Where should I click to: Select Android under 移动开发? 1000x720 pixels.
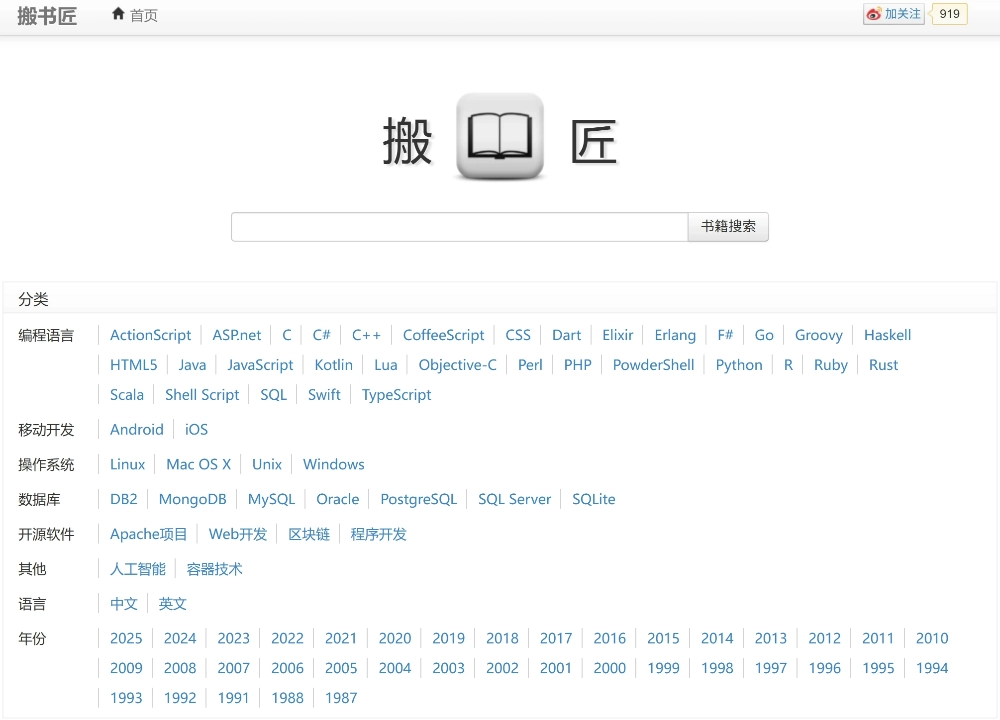(x=137, y=429)
